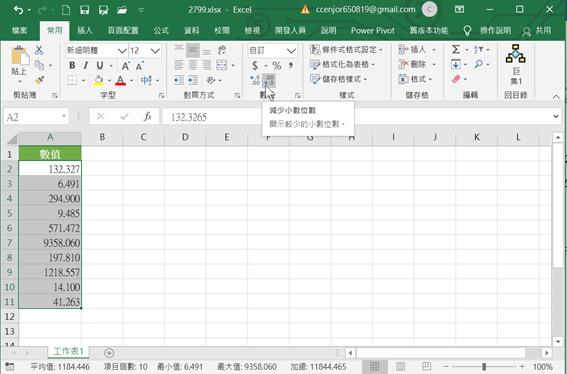Viewport: 567px width, 374px height.
Task: Switch to Normal view in status bar
Action: pos(375,366)
